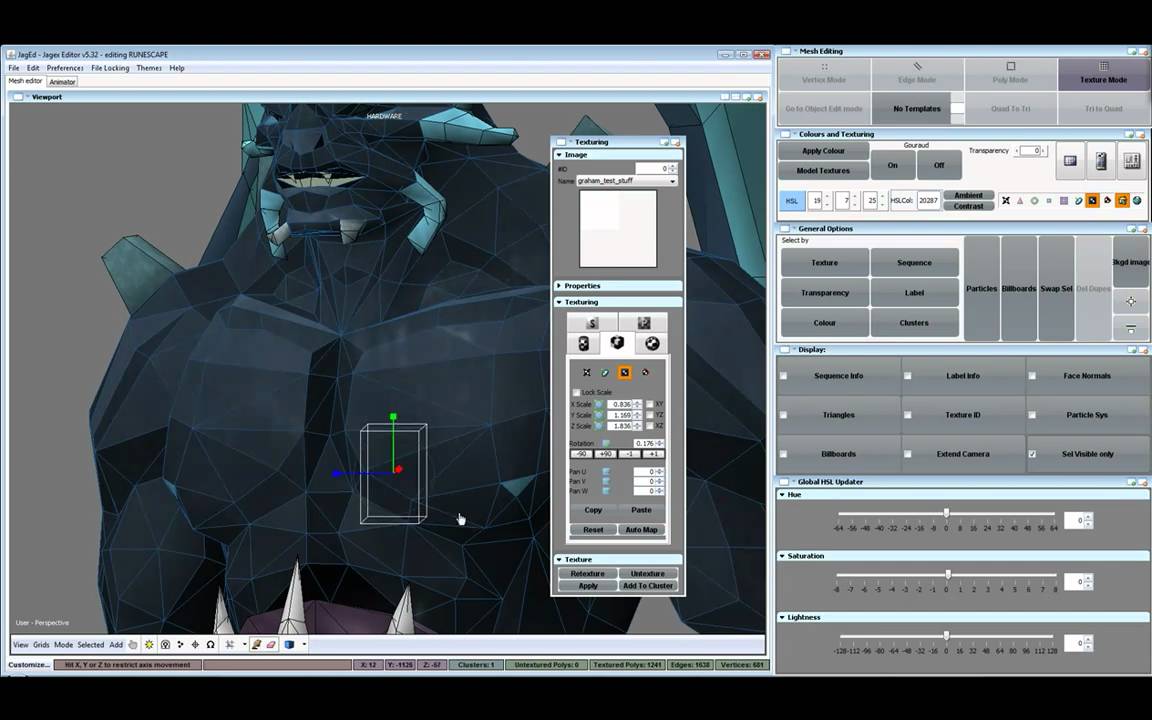Open the 'P' texturing tab icon
This screenshot has width=1152, height=720.
644,323
